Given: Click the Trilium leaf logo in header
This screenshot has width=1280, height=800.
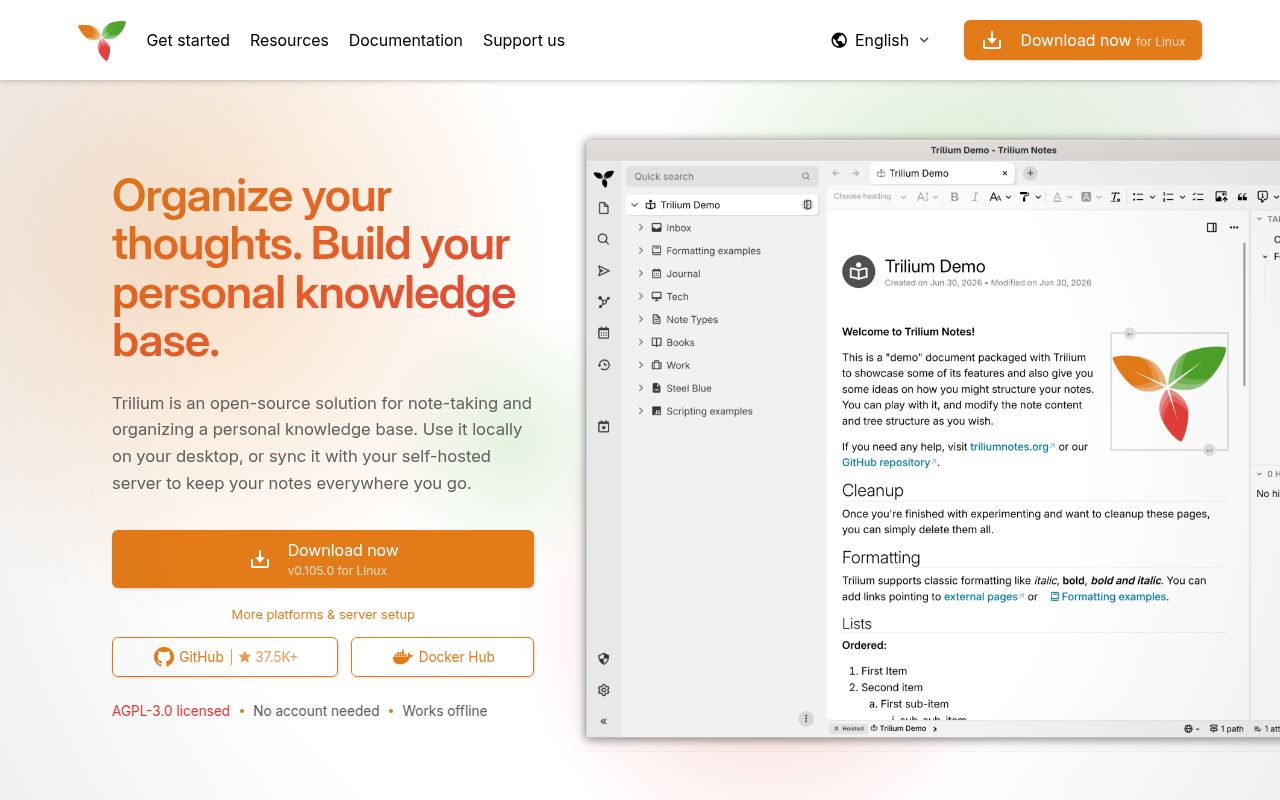Looking at the screenshot, I should click(102, 40).
